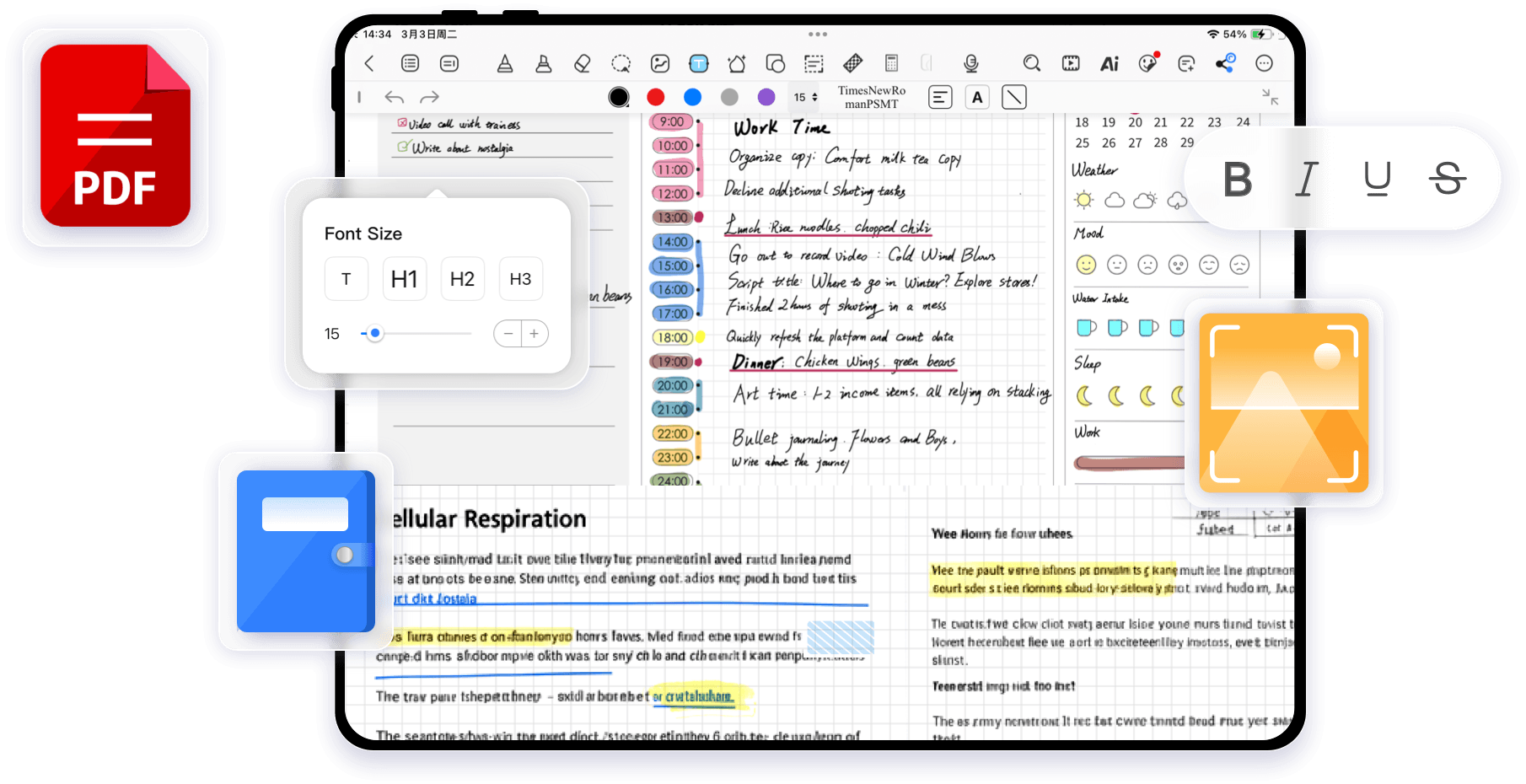Increase font size with plus button
1526x784 pixels.
(x=535, y=334)
